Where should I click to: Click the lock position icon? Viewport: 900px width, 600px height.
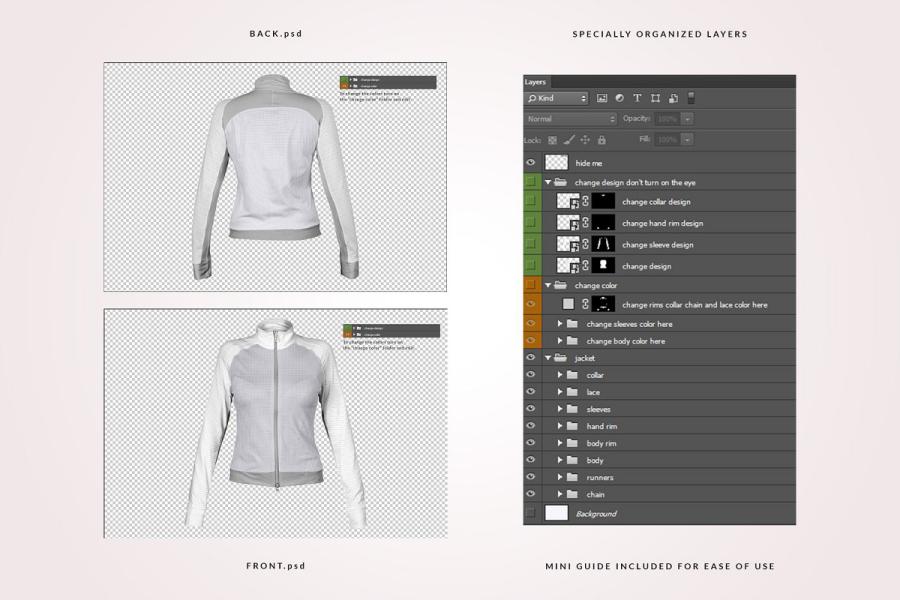(585, 140)
